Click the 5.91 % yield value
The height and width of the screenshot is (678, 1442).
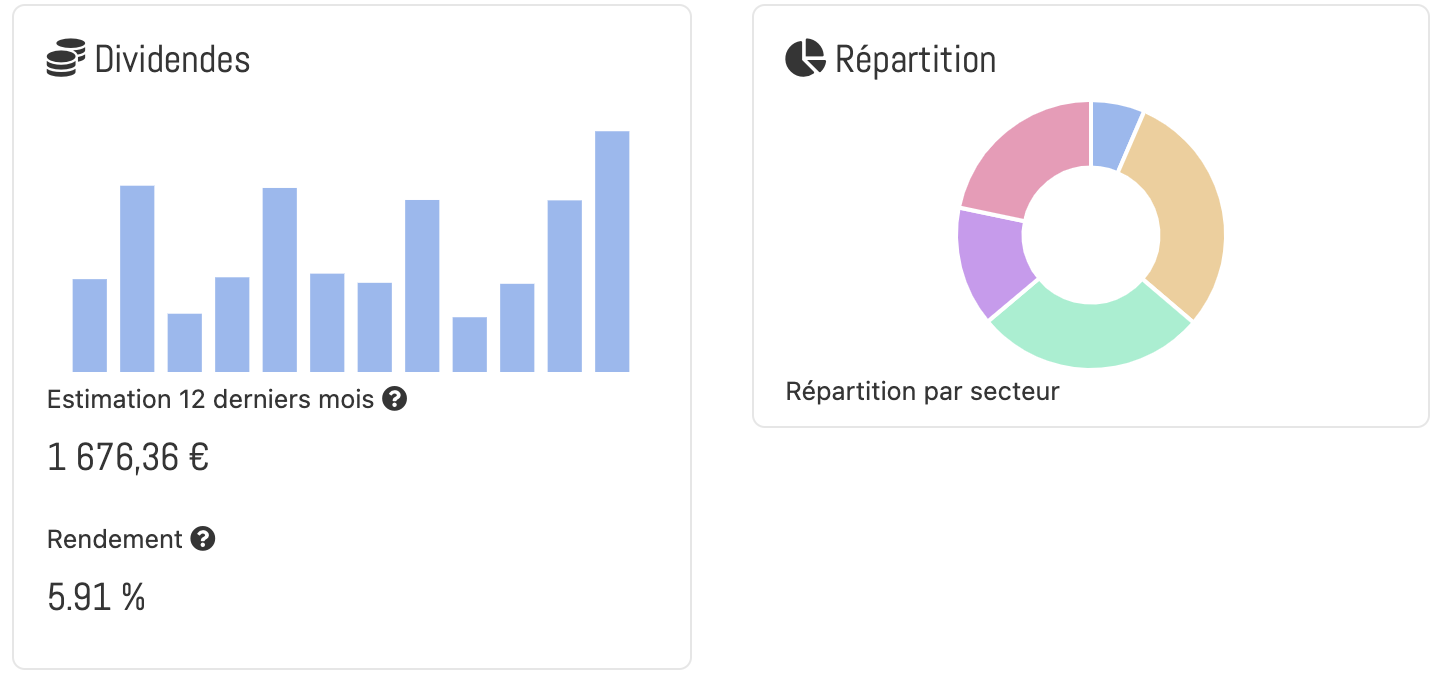click(95, 596)
